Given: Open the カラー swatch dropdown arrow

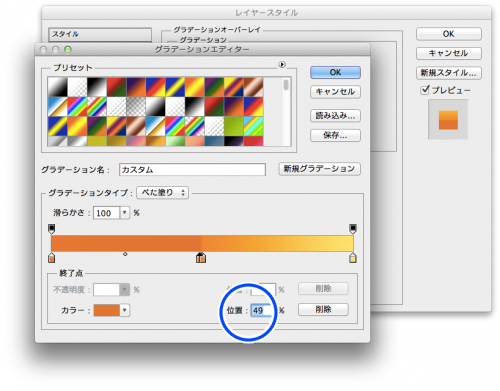Looking at the screenshot, I should pyautogui.click(x=125, y=310).
